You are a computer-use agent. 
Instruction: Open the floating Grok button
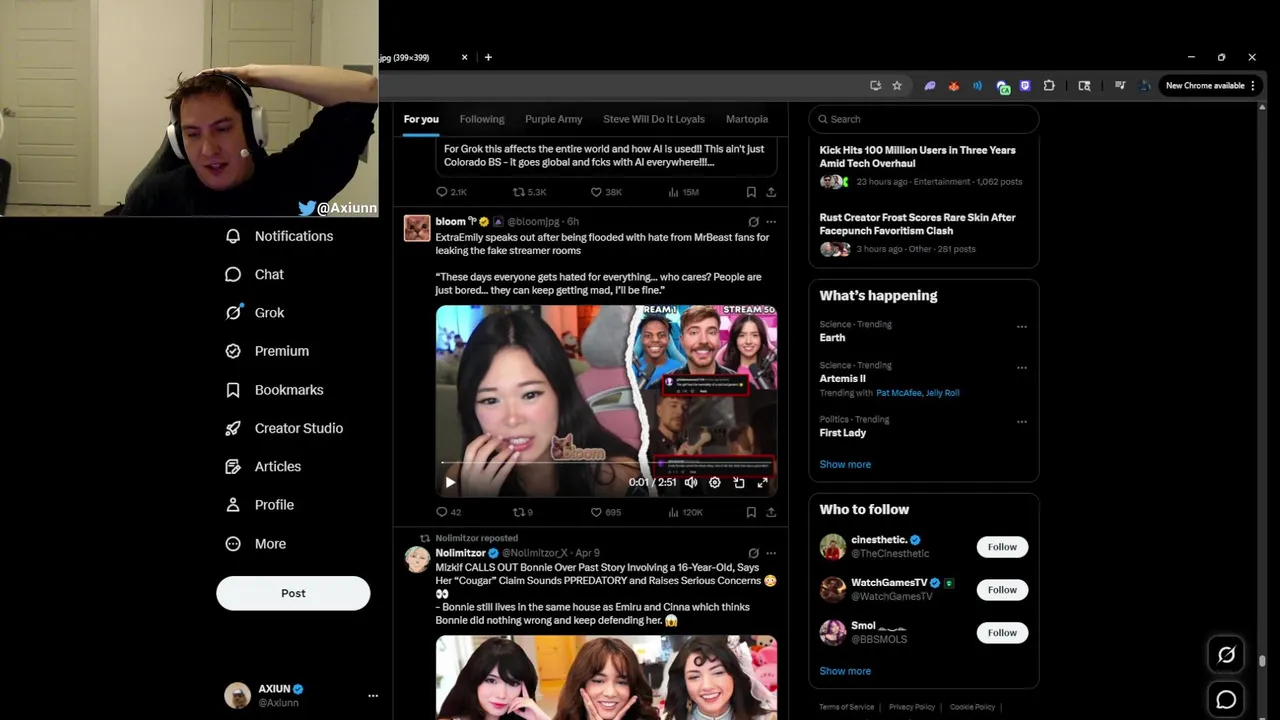click(x=1226, y=655)
